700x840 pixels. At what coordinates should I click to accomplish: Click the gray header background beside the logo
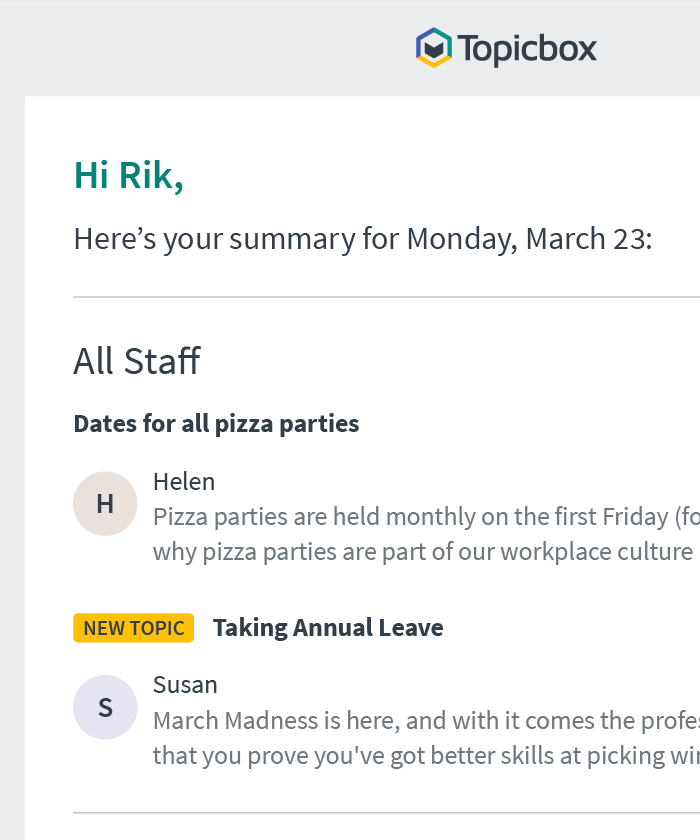click(200, 48)
